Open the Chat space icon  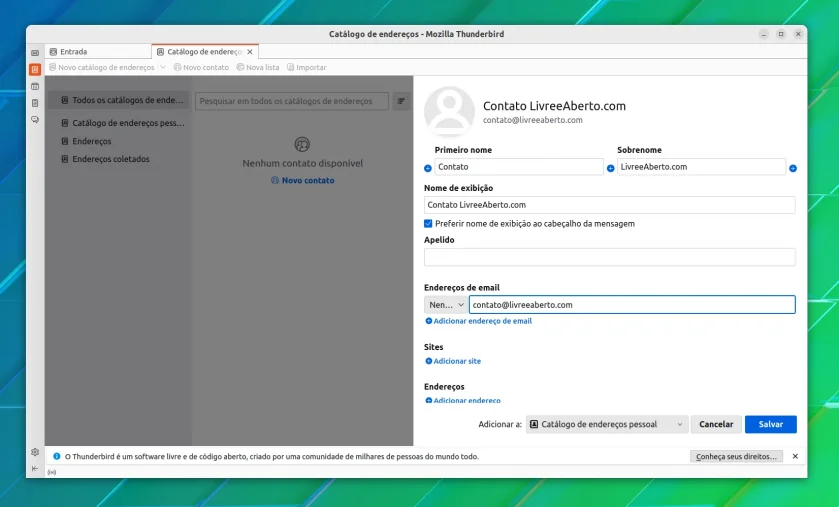pos(35,120)
